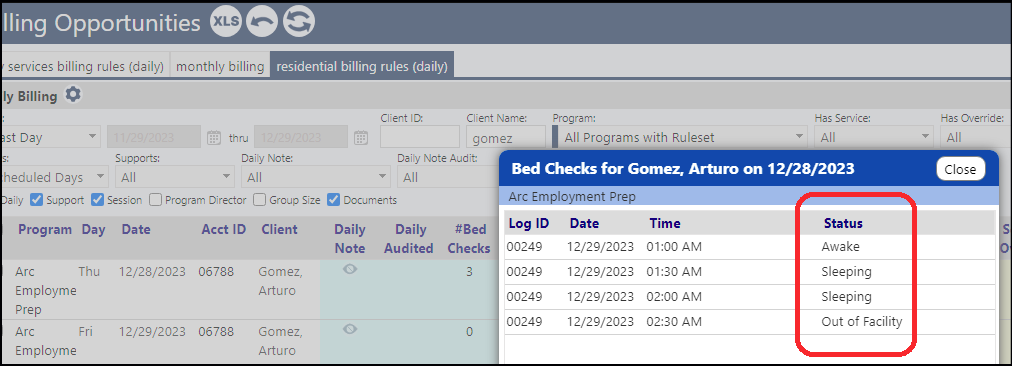Select the 01:30 AM bed check time

click(674, 272)
